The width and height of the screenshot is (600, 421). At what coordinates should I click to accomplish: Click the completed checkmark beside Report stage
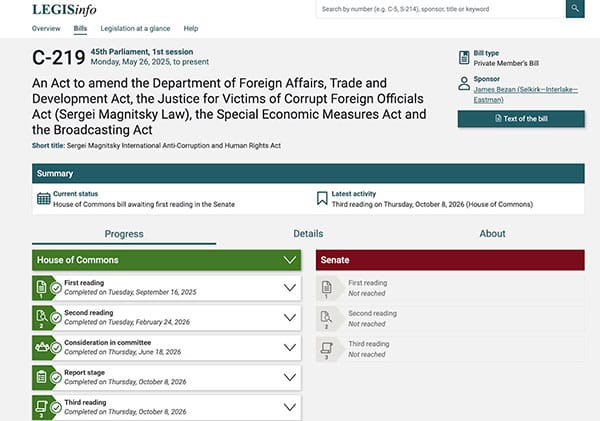tap(56, 377)
